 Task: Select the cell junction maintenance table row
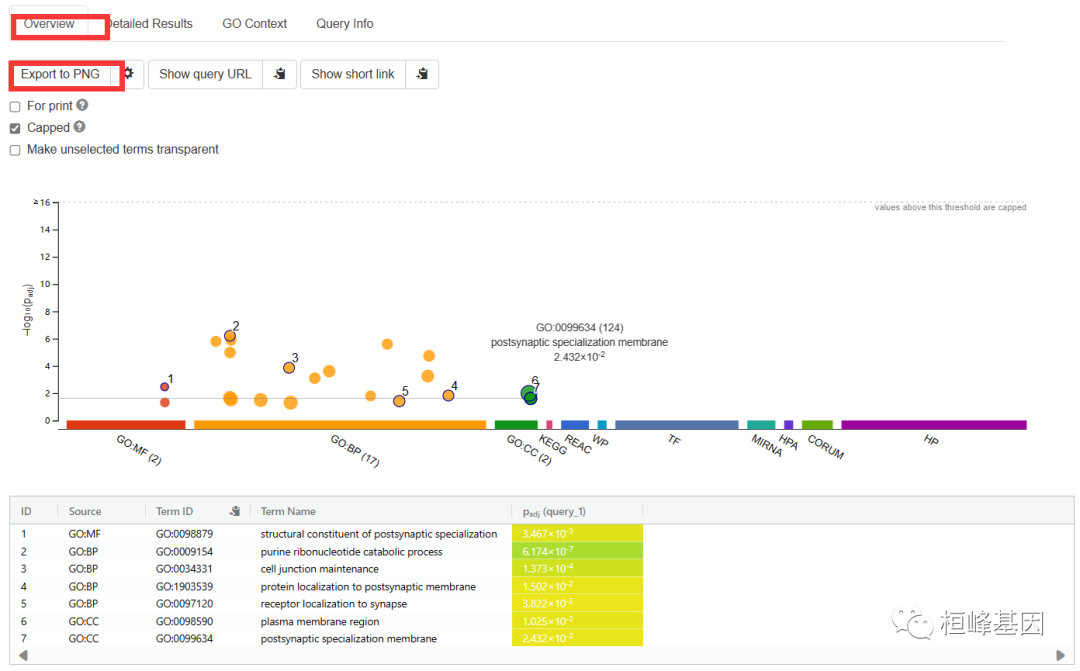[320, 569]
